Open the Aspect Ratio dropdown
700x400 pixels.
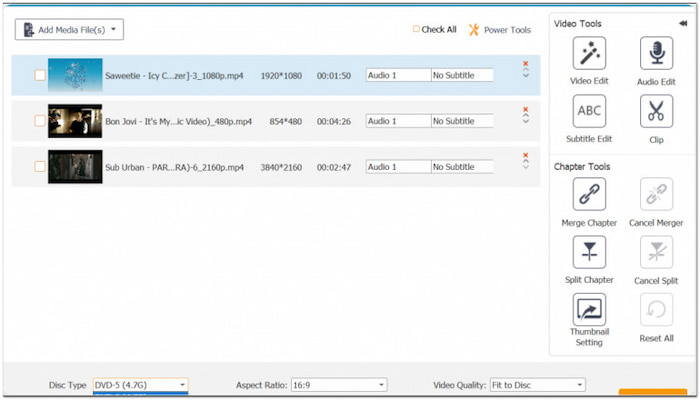click(x=340, y=385)
